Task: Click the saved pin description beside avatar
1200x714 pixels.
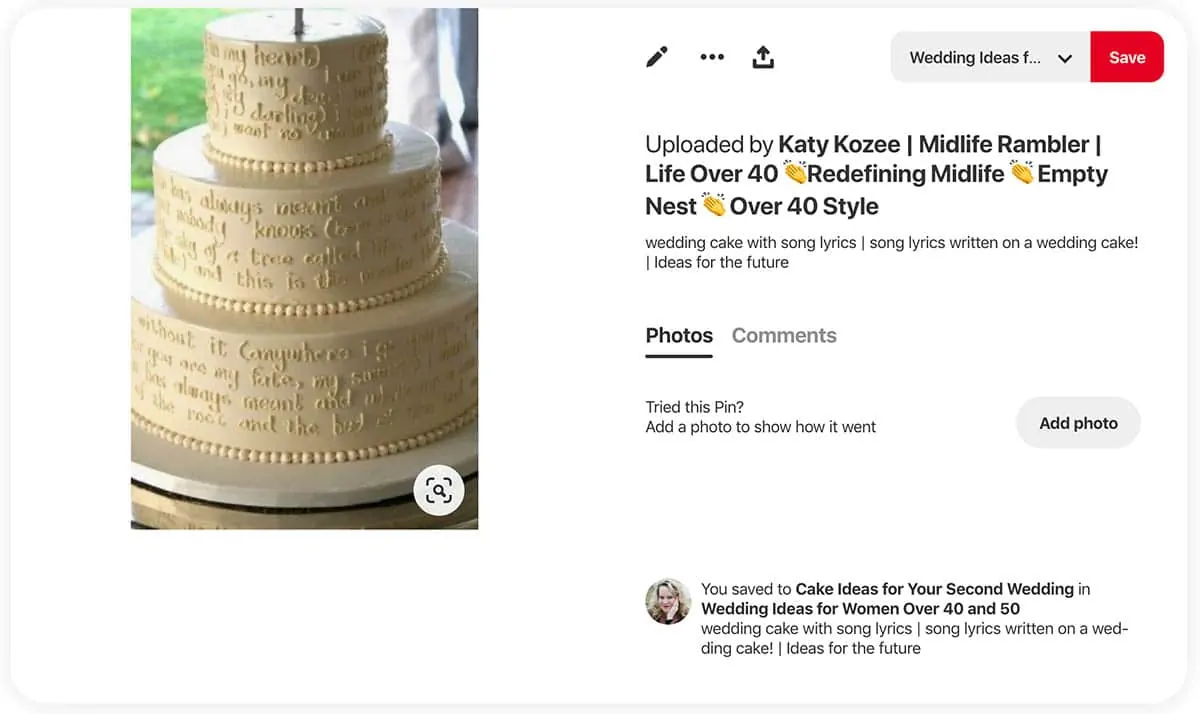Action: pyautogui.click(x=914, y=638)
